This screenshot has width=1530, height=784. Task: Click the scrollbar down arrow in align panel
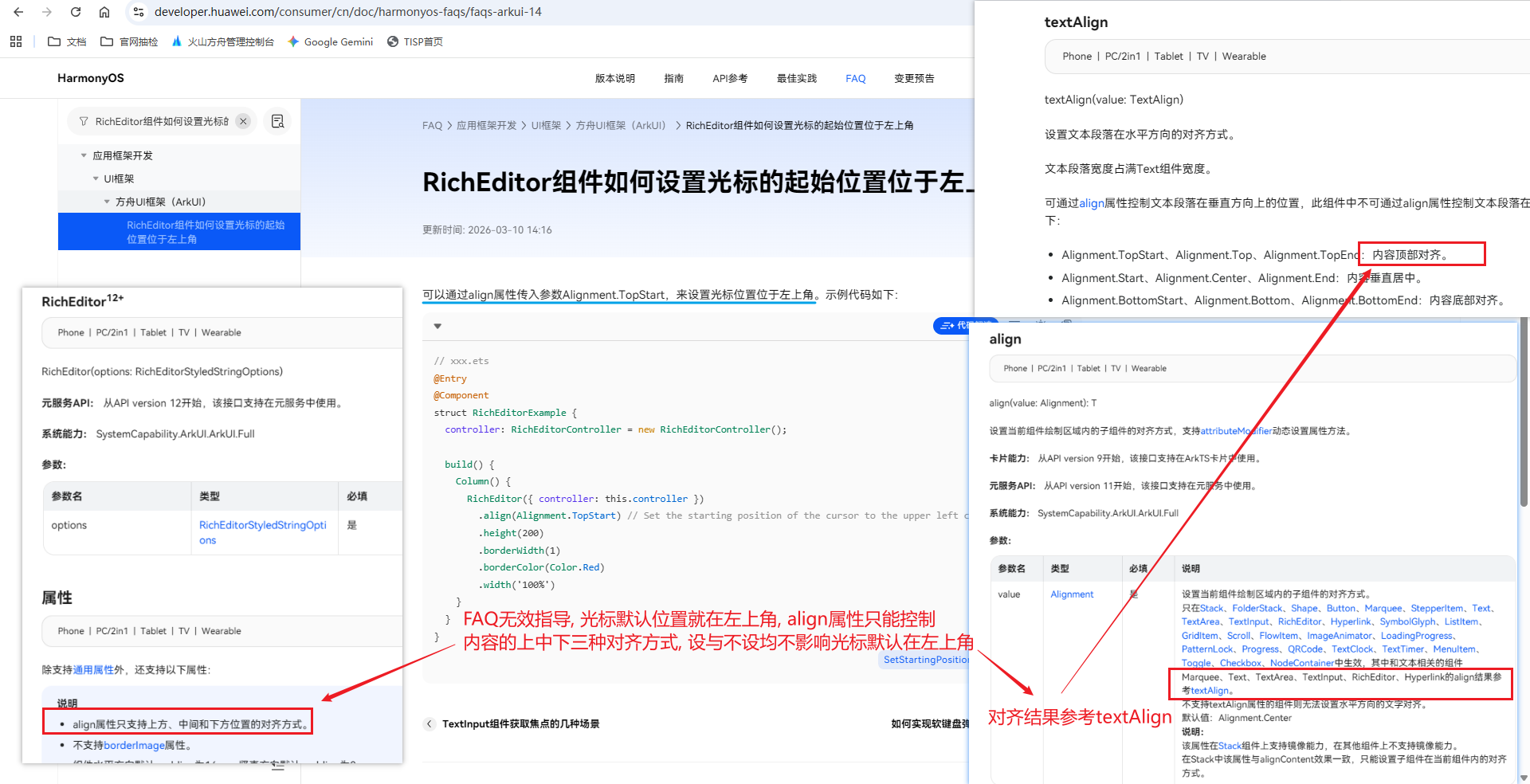pyautogui.click(x=1524, y=778)
